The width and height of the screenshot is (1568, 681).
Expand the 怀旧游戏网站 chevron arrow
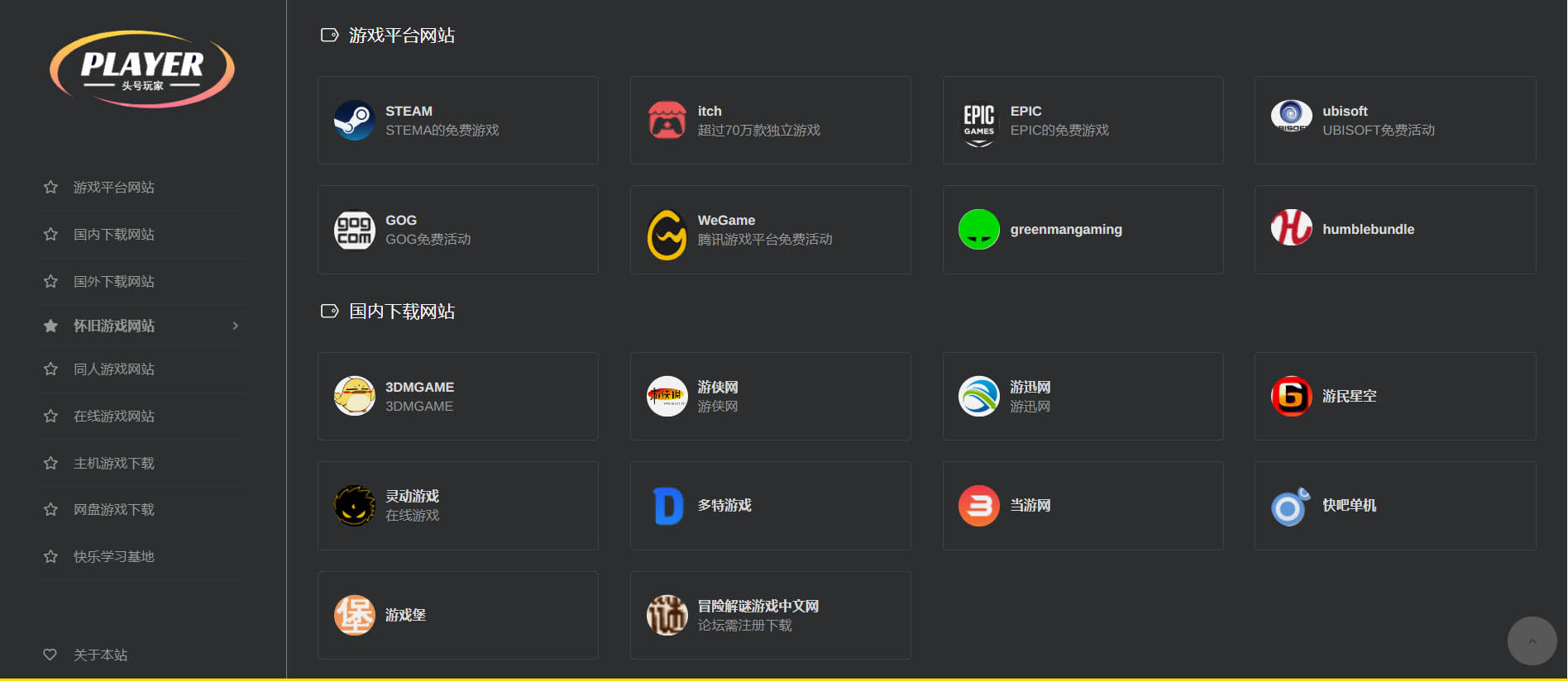click(236, 326)
